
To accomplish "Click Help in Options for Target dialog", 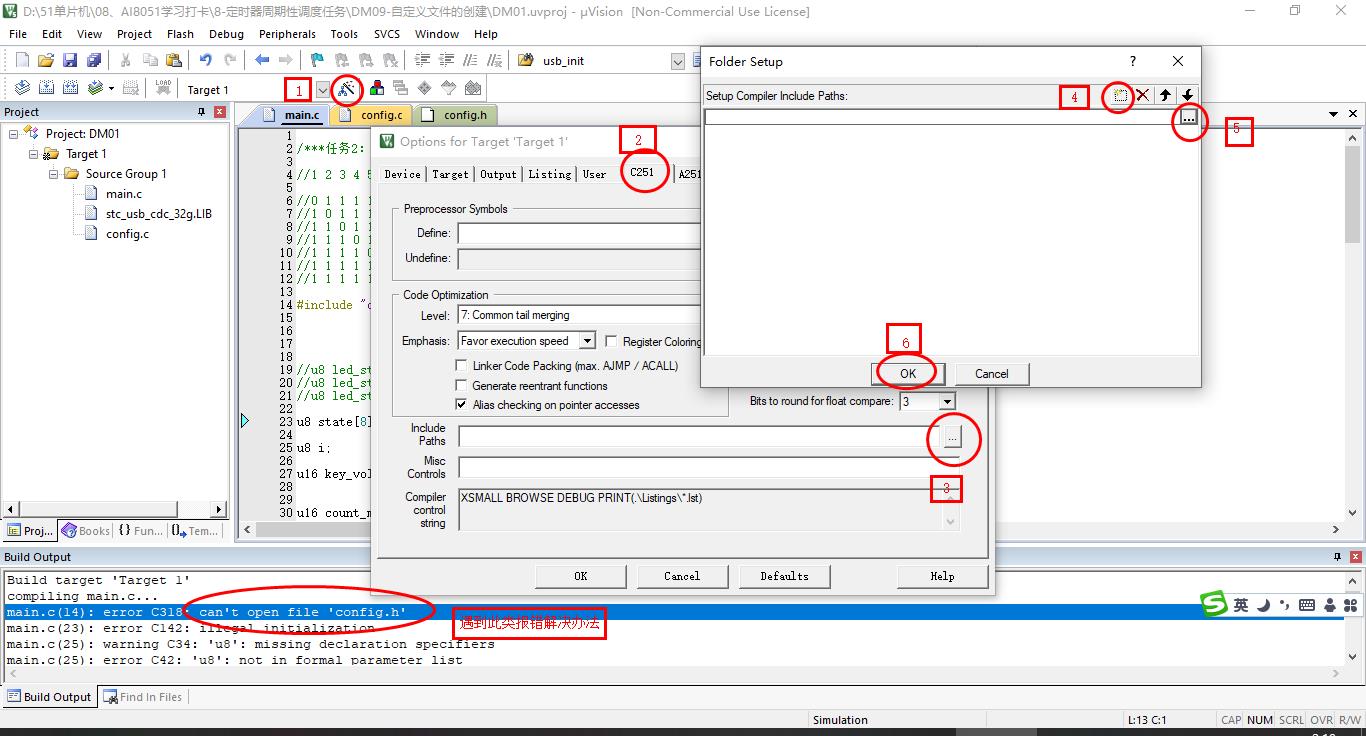I will pos(942,576).
